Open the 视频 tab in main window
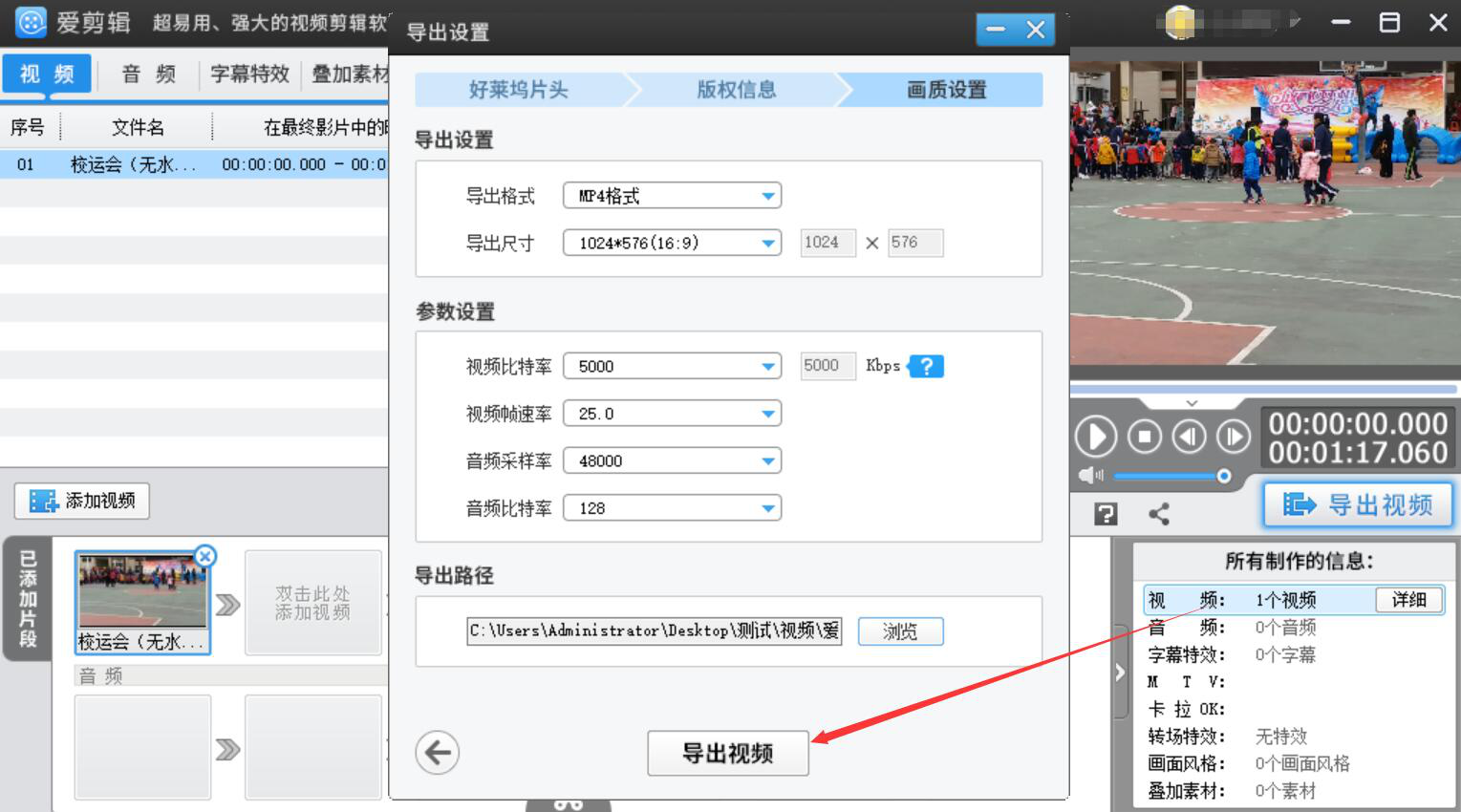This screenshot has width=1461, height=812. click(47, 74)
